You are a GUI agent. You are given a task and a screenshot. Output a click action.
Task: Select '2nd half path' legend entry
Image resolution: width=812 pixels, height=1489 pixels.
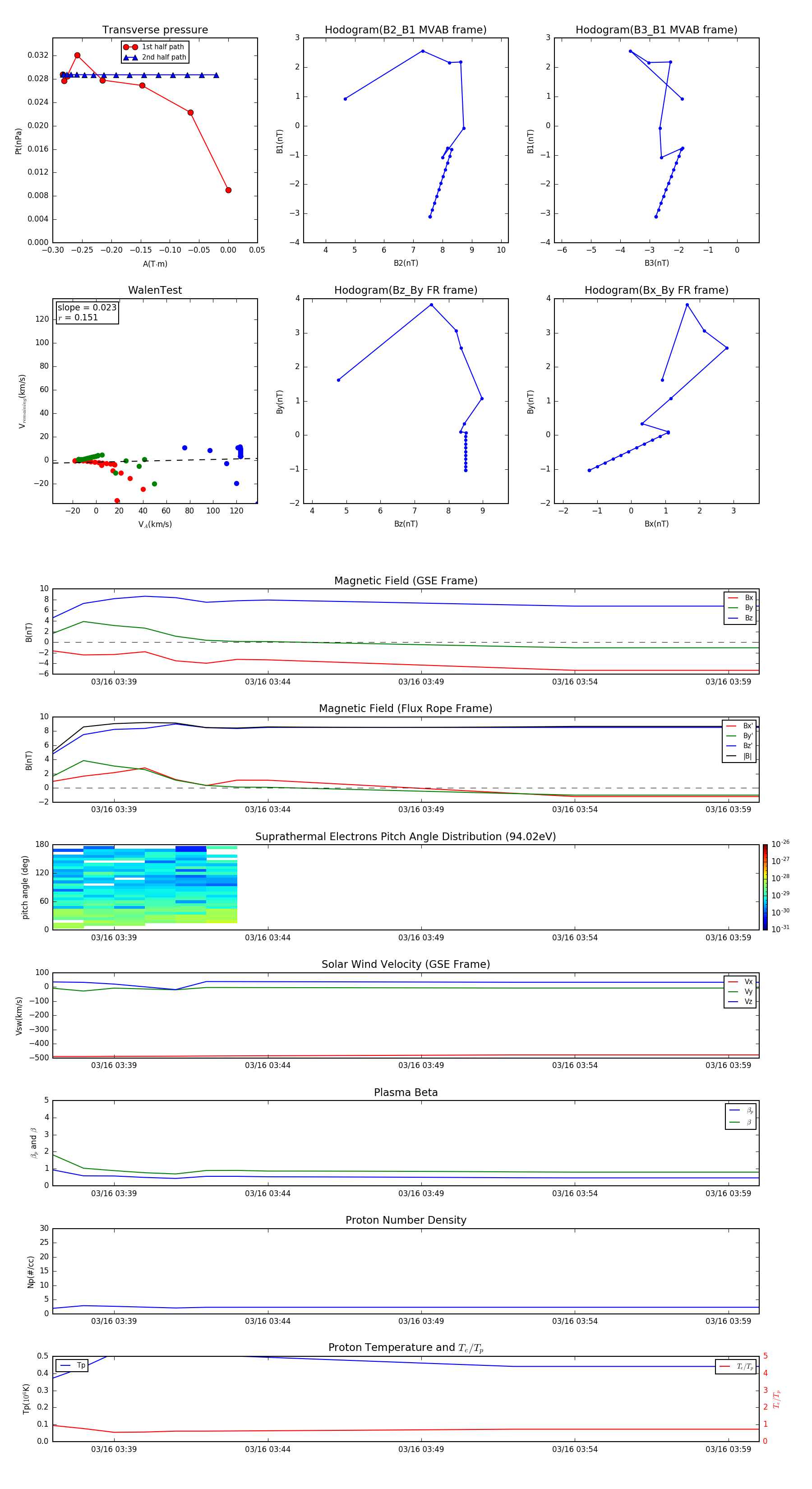[154, 57]
